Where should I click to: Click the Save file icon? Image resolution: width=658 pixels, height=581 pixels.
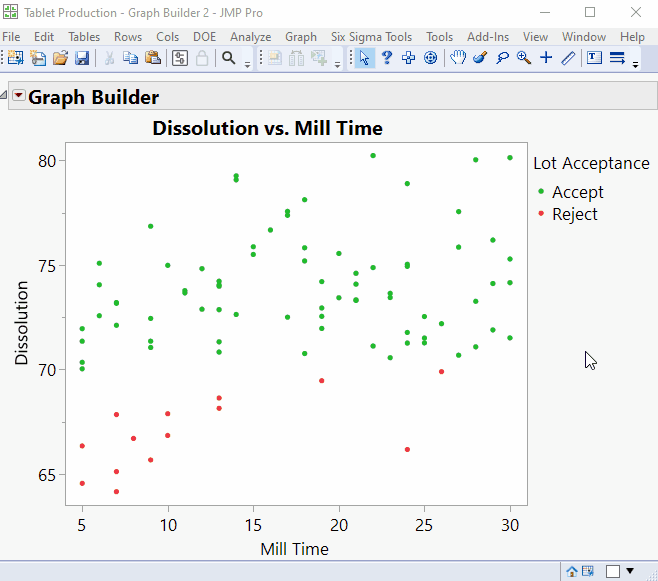tap(82, 58)
